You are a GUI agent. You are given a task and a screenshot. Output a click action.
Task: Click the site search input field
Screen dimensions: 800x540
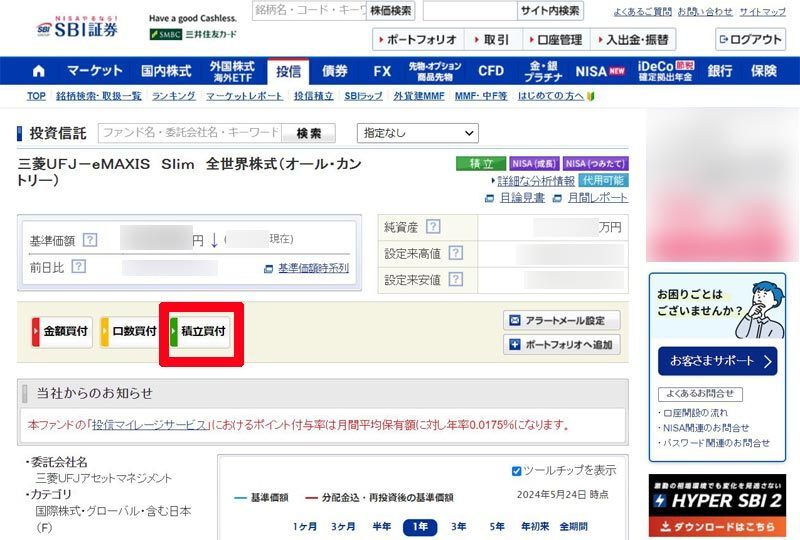click(470, 11)
